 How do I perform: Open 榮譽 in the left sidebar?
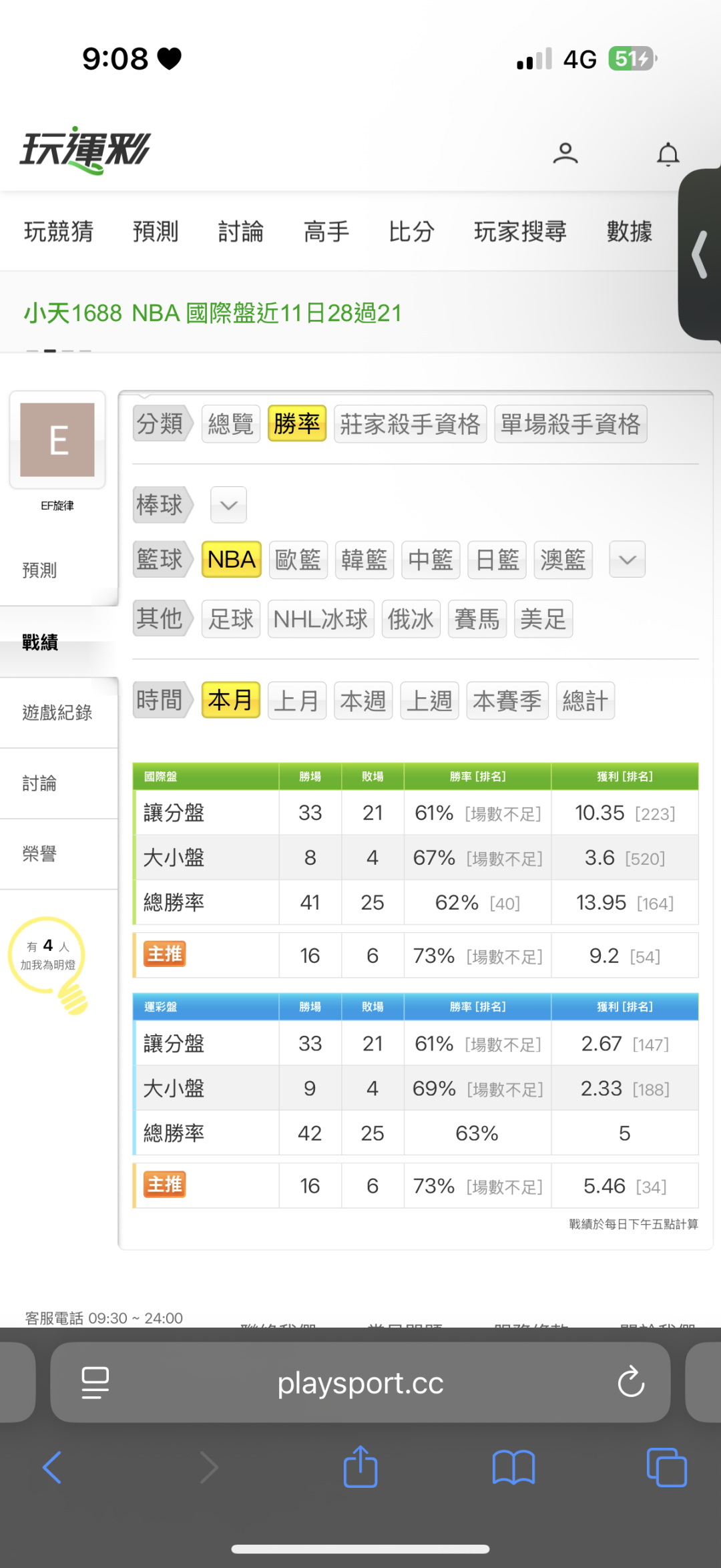point(39,854)
